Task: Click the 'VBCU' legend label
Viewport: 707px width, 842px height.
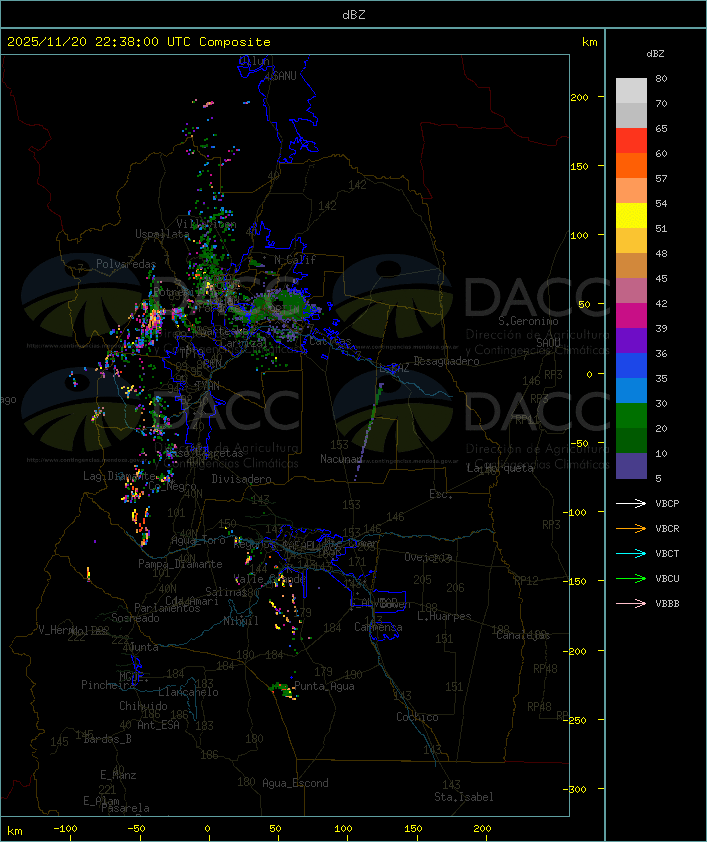Action: tap(667, 579)
